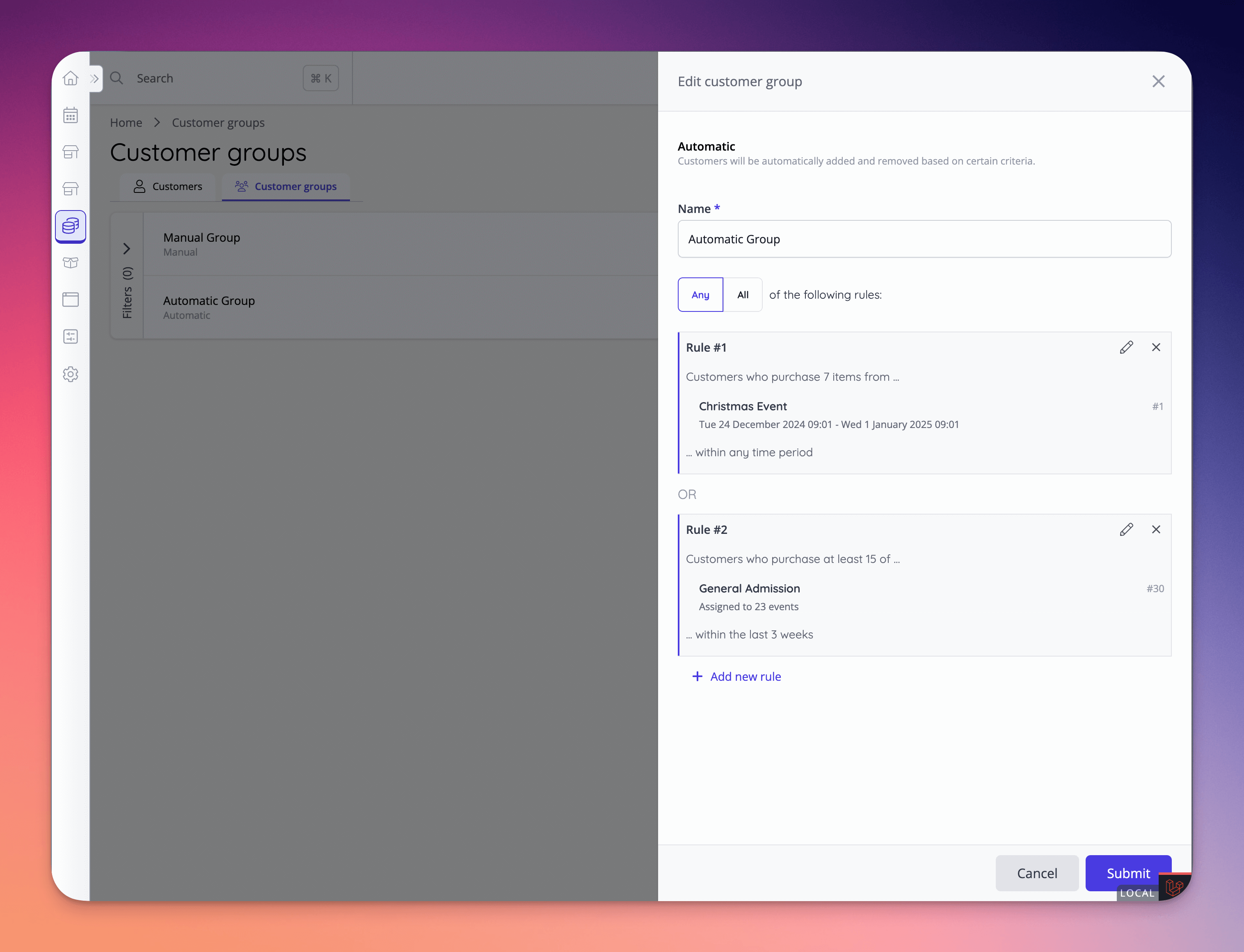Click the Cancel button
This screenshot has height=952, width=1244.
tap(1037, 873)
